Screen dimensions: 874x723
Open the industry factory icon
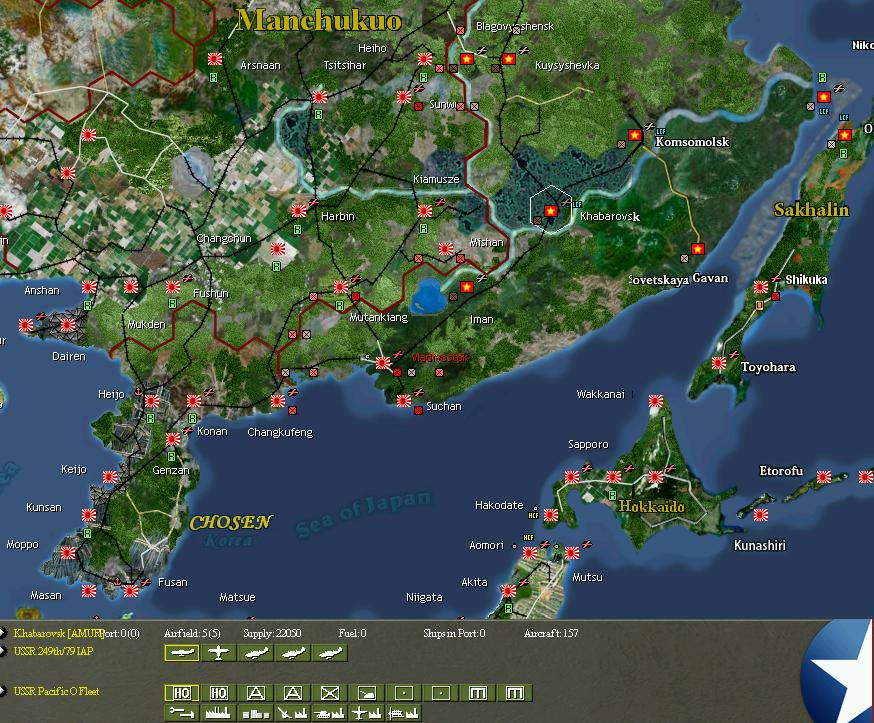click(x=218, y=713)
